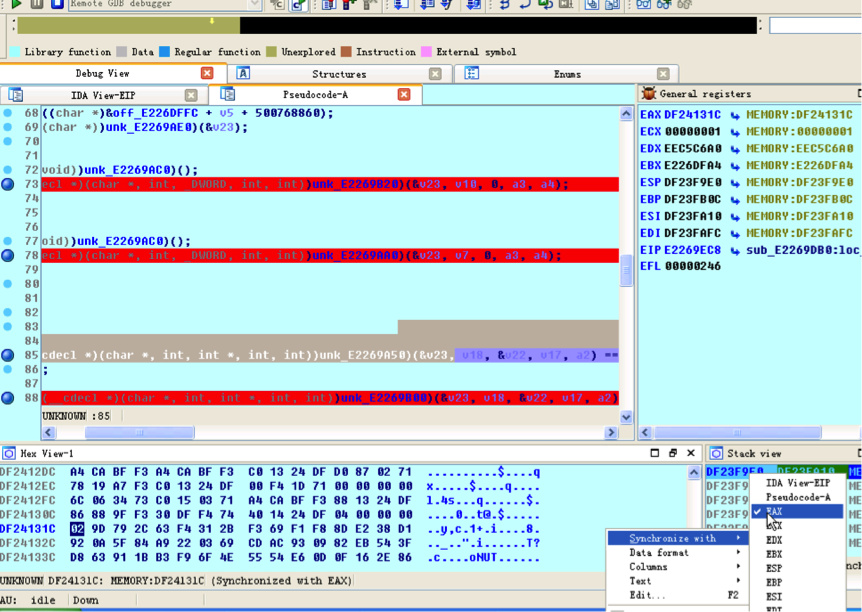
Task: Uncheck the EAX synchronize option
Action: 774,511
